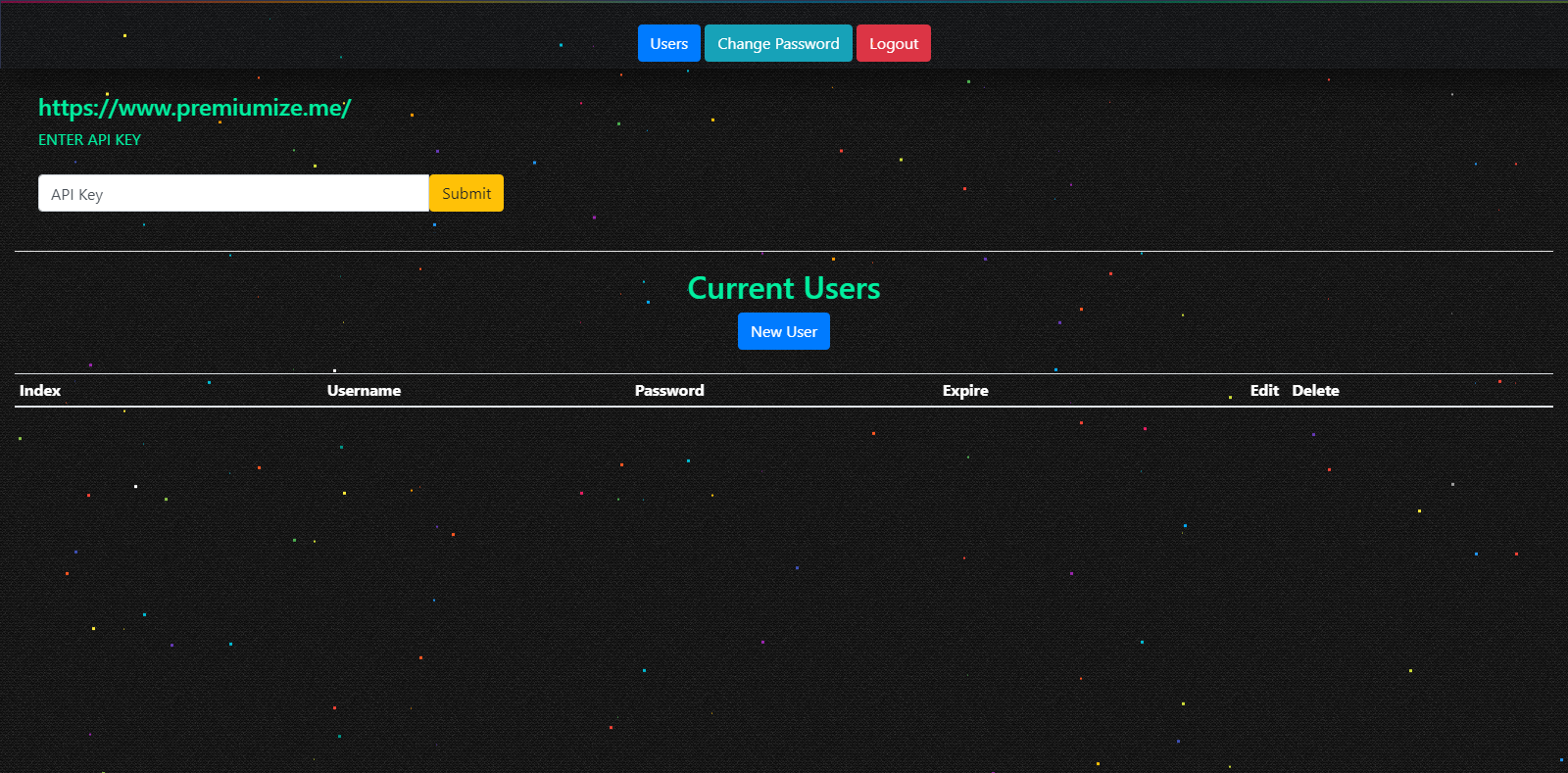Submit the API key

(466, 194)
